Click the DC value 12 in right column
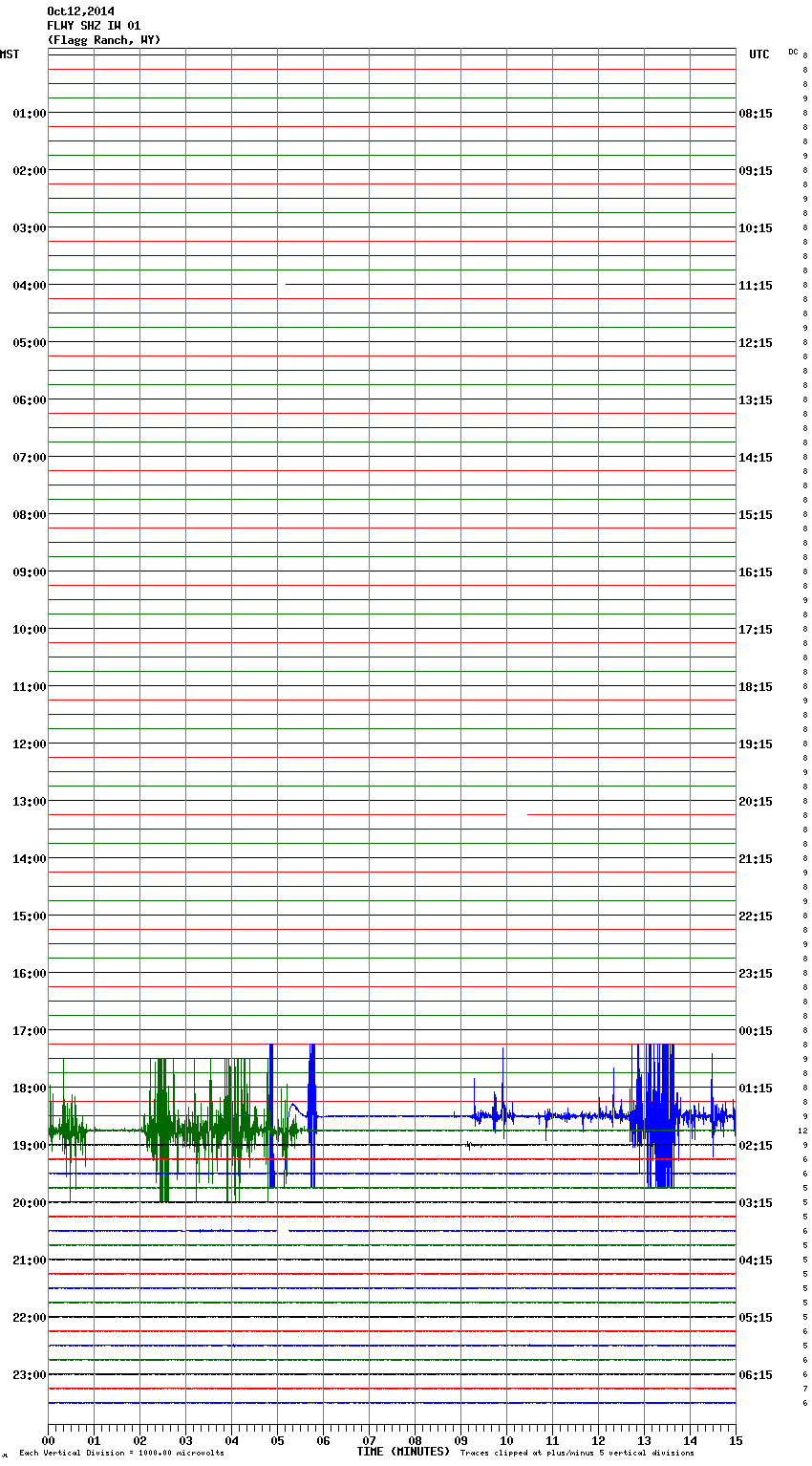The image size is (812, 1466). tap(802, 1131)
